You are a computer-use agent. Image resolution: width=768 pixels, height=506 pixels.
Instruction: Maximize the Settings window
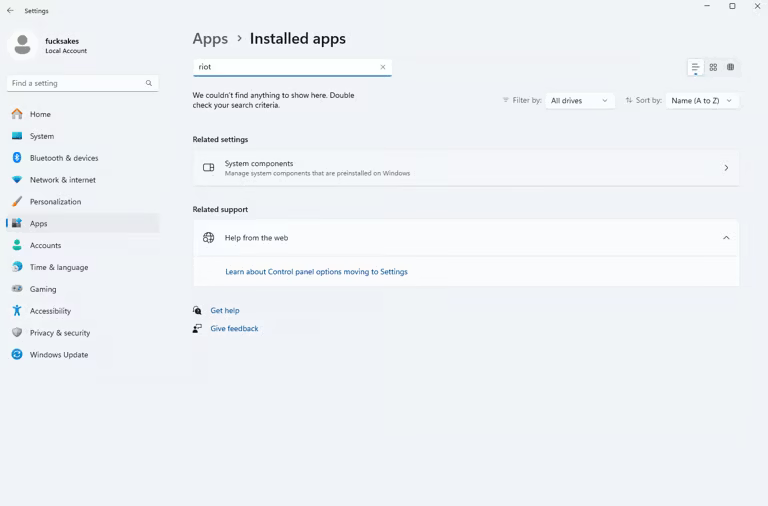pyautogui.click(x=732, y=6)
